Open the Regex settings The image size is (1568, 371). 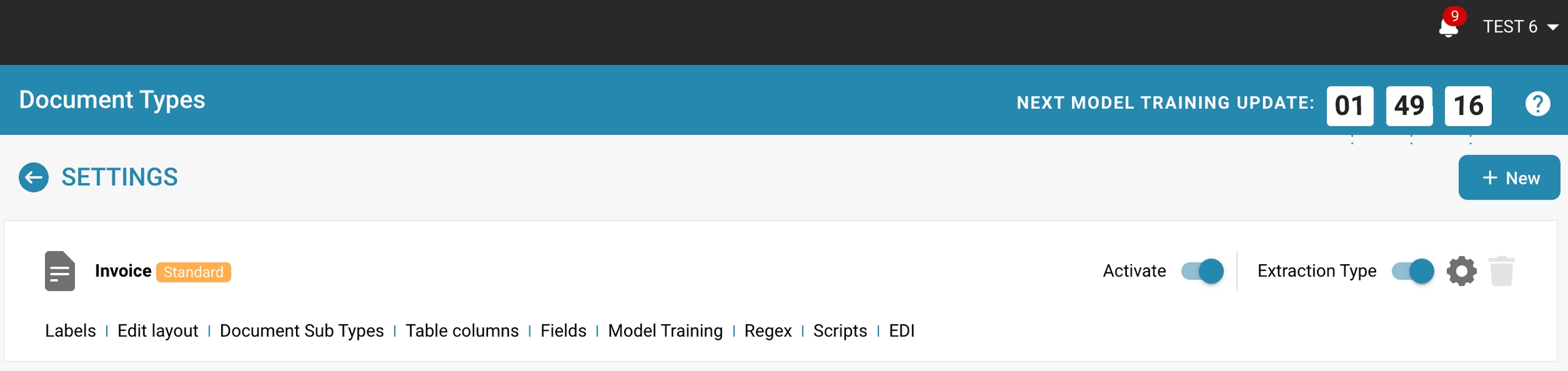768,331
